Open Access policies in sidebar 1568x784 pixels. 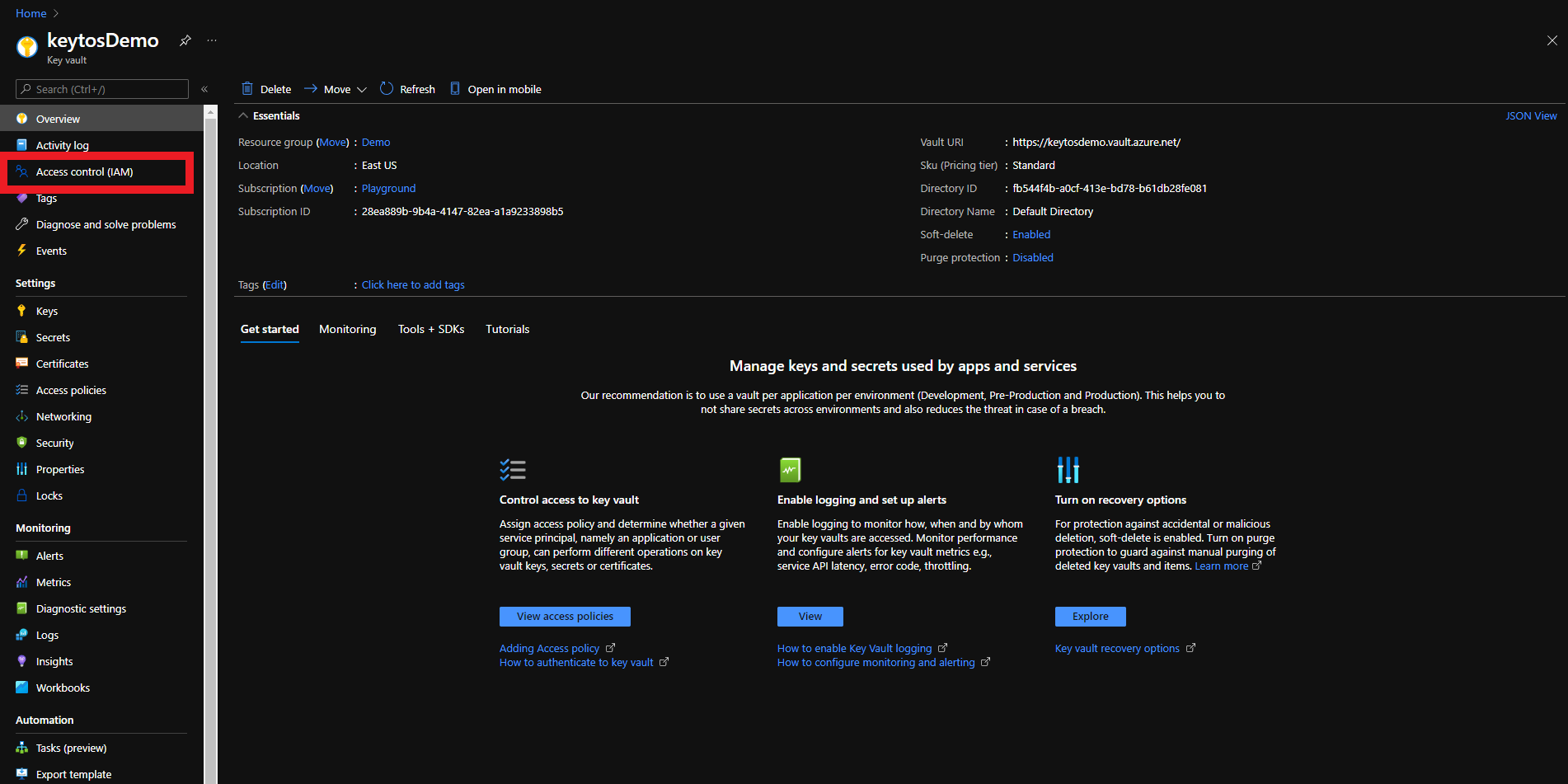101,390
